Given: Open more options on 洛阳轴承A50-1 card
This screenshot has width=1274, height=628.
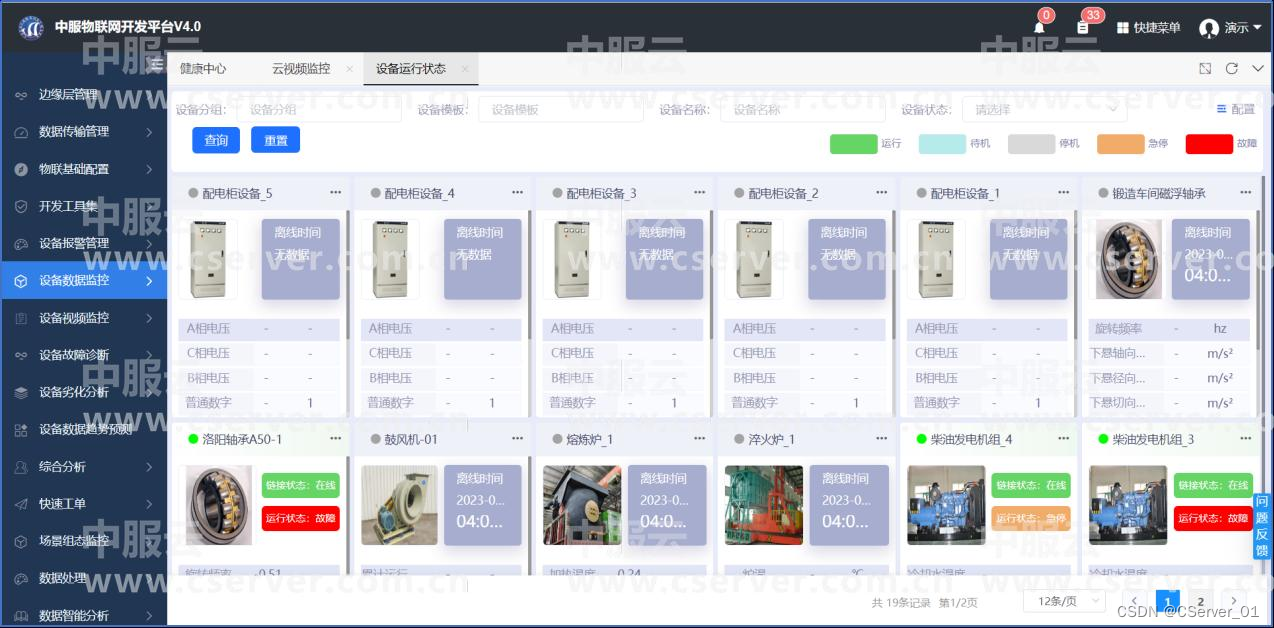Looking at the screenshot, I should (335, 438).
